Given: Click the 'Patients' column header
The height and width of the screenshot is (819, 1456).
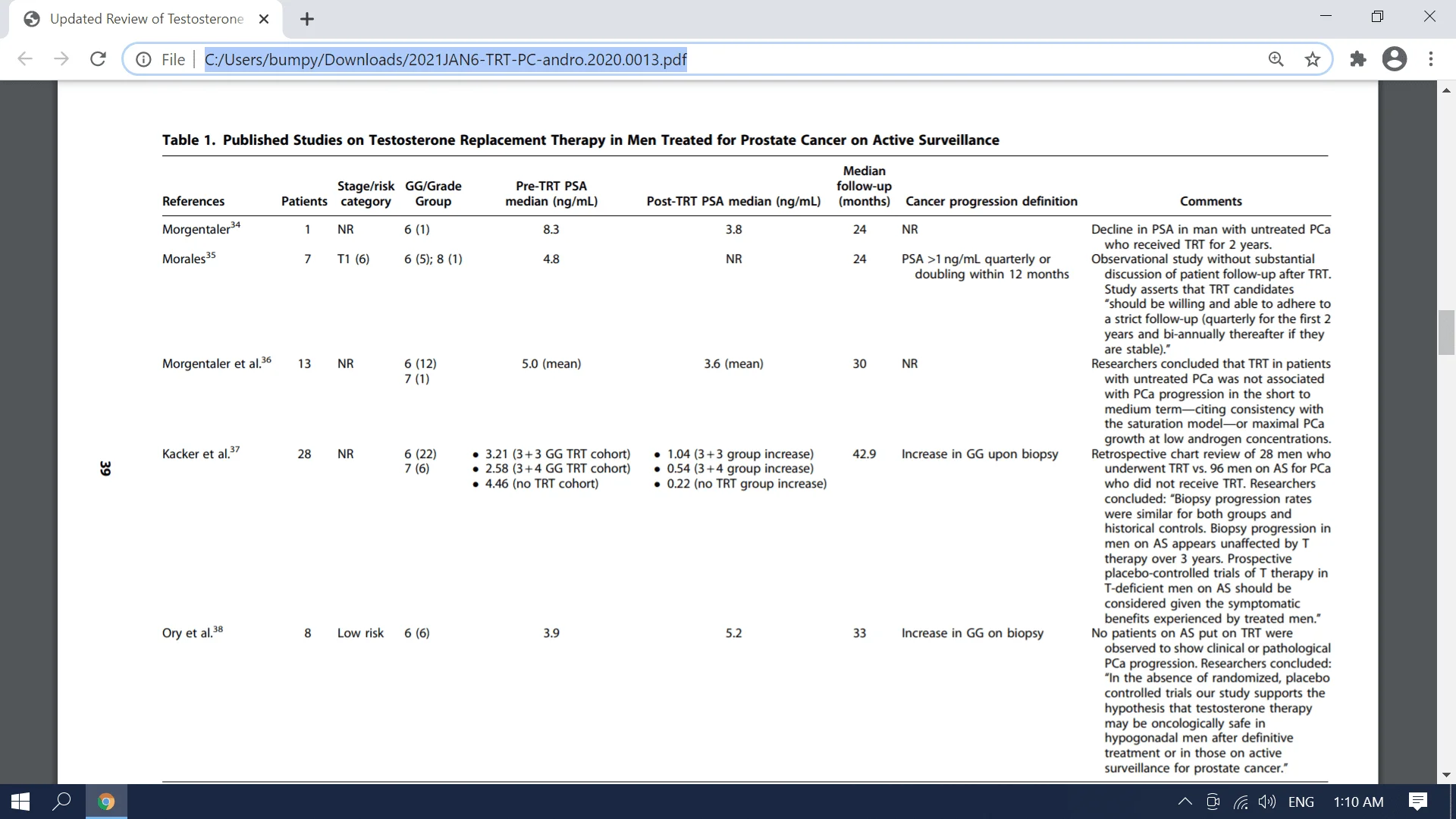Looking at the screenshot, I should click(304, 201).
